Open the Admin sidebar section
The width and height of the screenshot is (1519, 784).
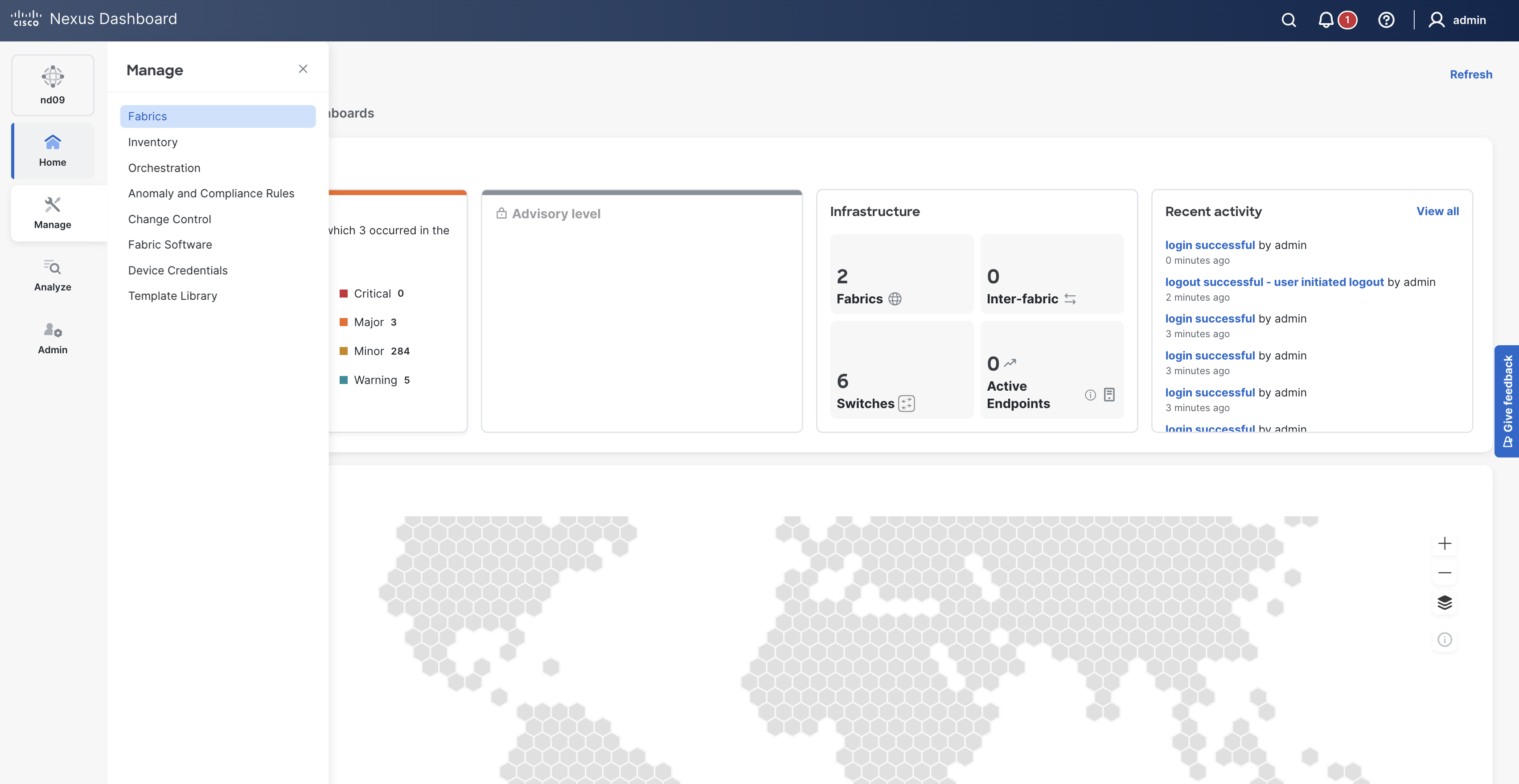coord(53,338)
